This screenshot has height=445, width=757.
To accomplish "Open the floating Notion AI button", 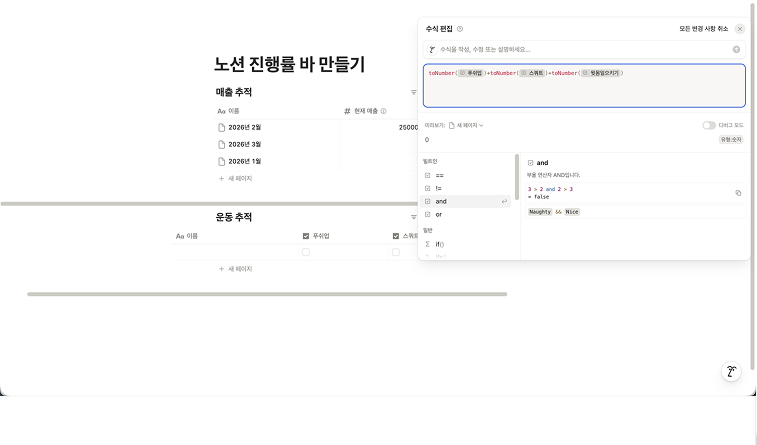I will pos(731,372).
